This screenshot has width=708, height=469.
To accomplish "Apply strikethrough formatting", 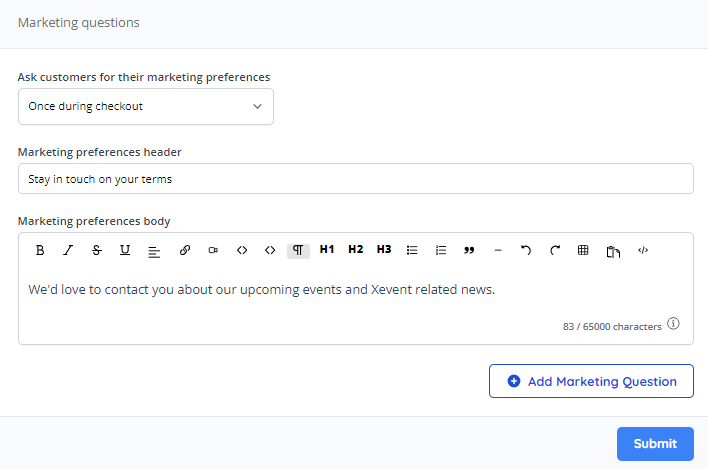I will pos(96,250).
